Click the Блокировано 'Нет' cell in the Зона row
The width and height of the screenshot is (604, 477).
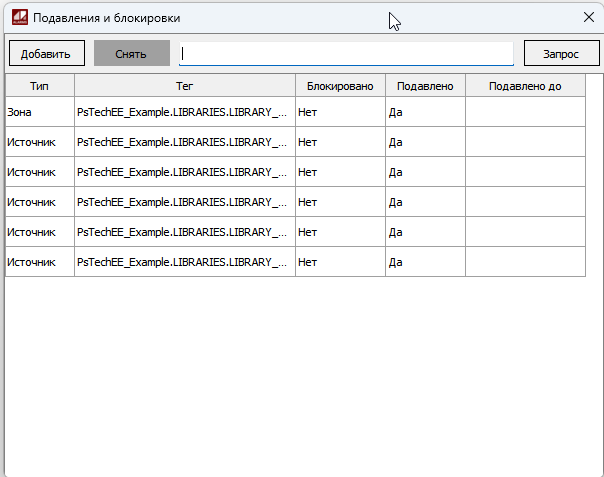tap(340, 112)
